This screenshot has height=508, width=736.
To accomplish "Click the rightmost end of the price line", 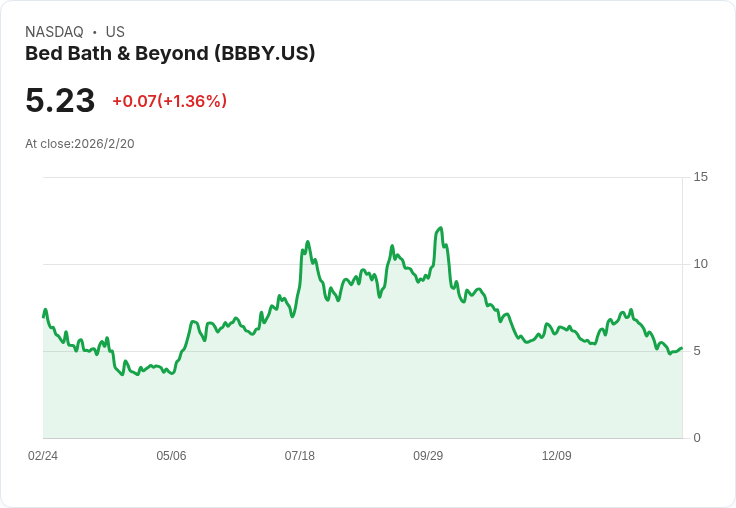I will [681, 348].
